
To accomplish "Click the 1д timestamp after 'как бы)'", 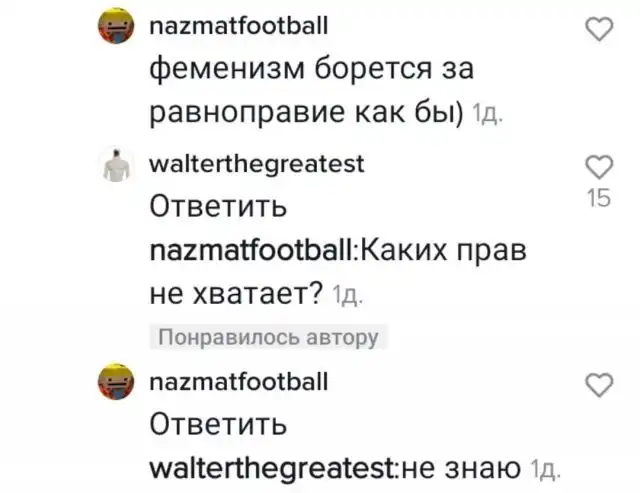I will [x=487, y=114].
